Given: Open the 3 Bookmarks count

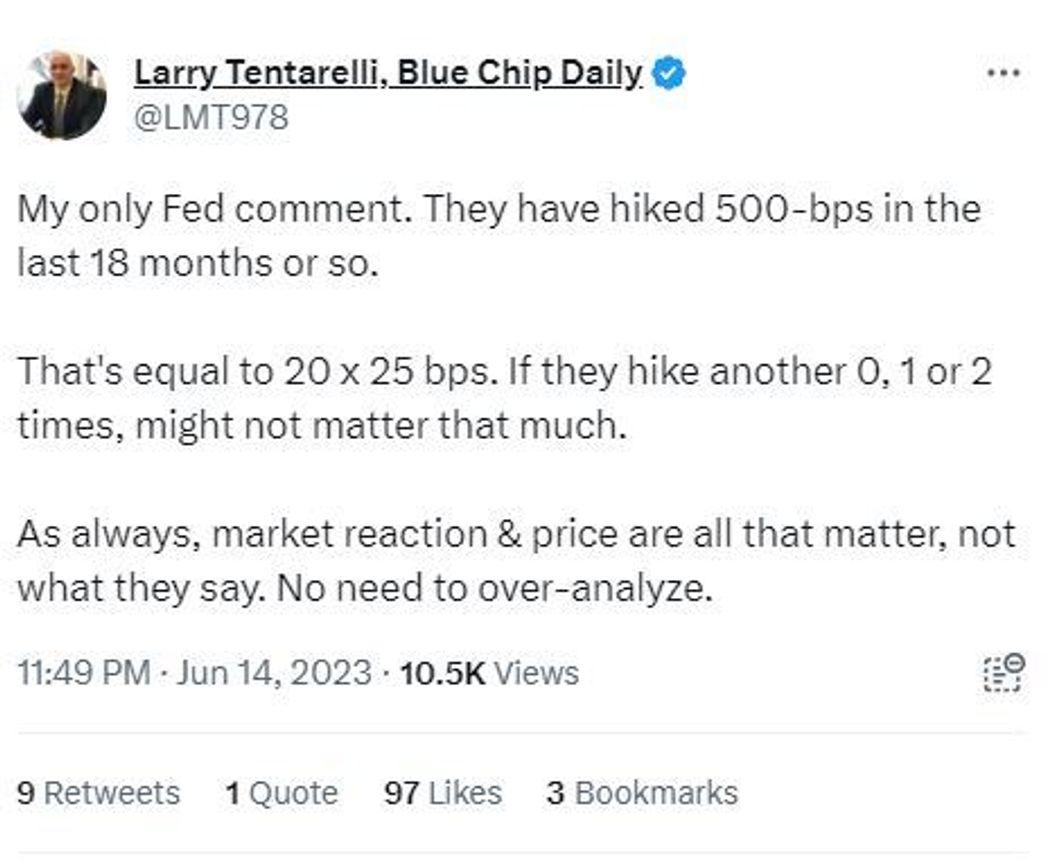Looking at the screenshot, I should (642, 793).
